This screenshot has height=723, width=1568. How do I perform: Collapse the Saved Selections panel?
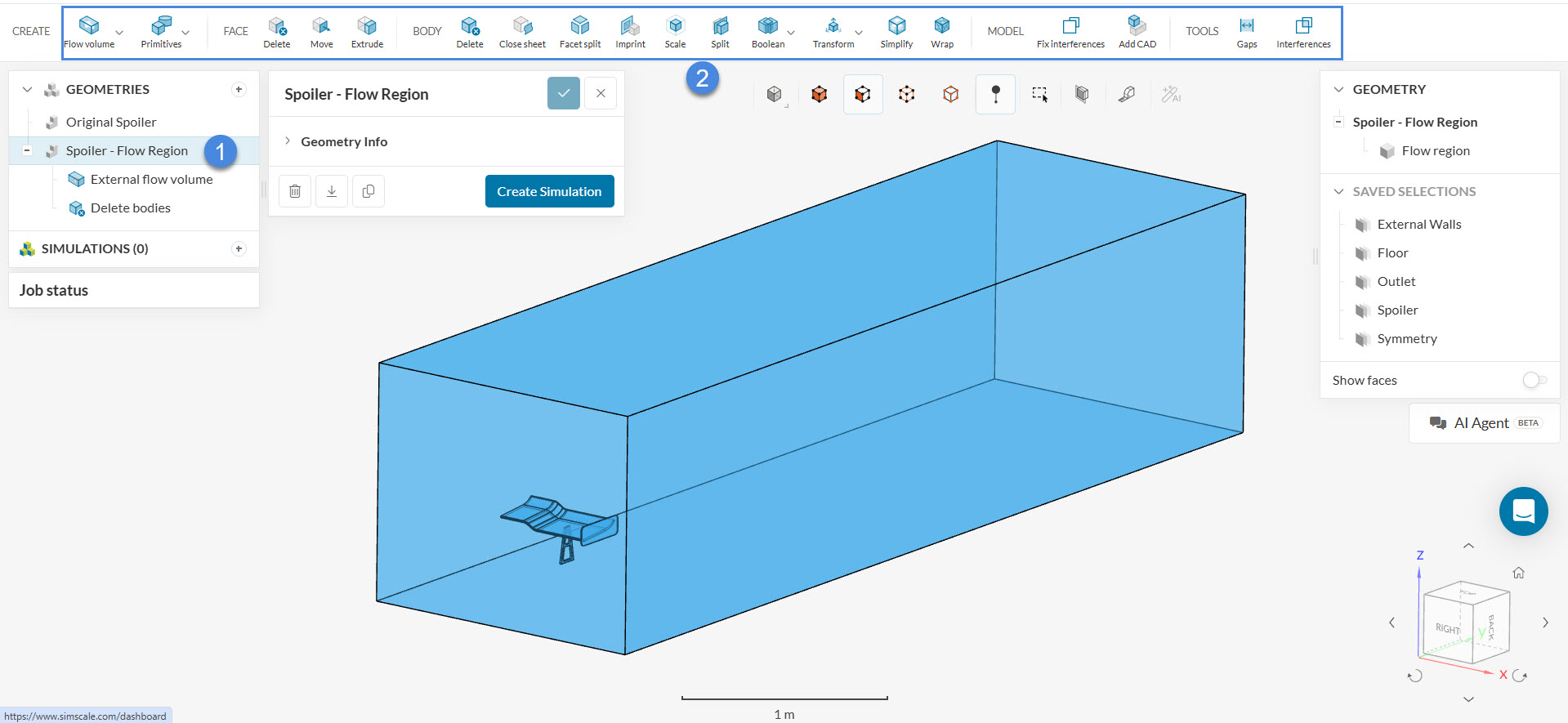click(1338, 191)
